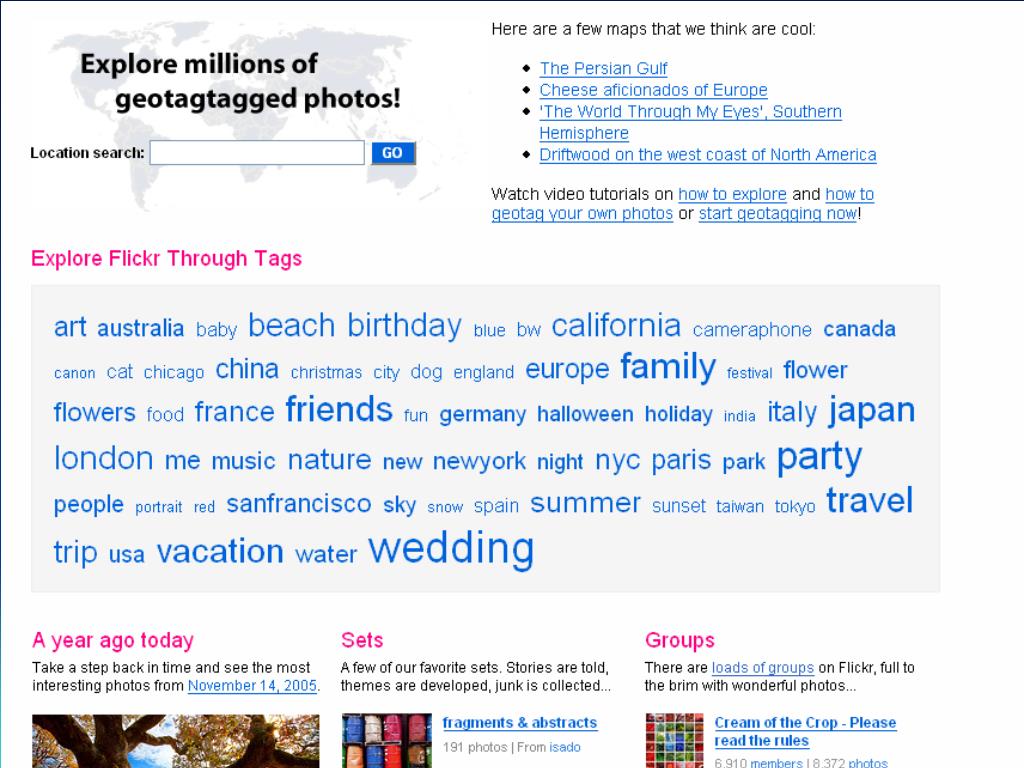
Task: Open The Persian Gulf map link
Action: point(603,69)
